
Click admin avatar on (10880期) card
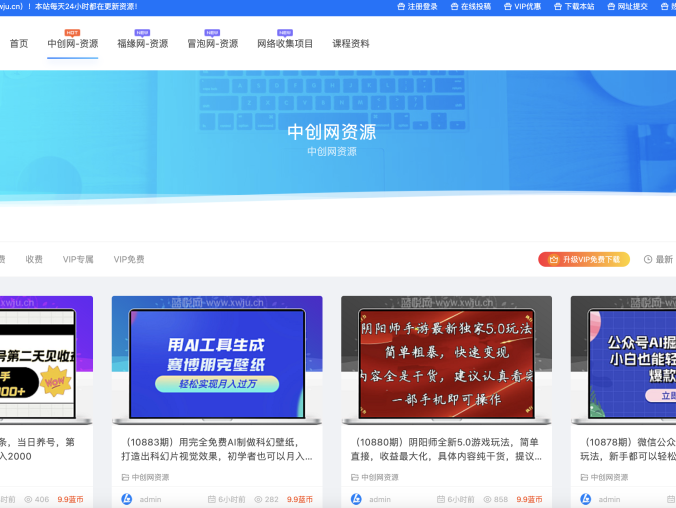pyautogui.click(x=356, y=499)
